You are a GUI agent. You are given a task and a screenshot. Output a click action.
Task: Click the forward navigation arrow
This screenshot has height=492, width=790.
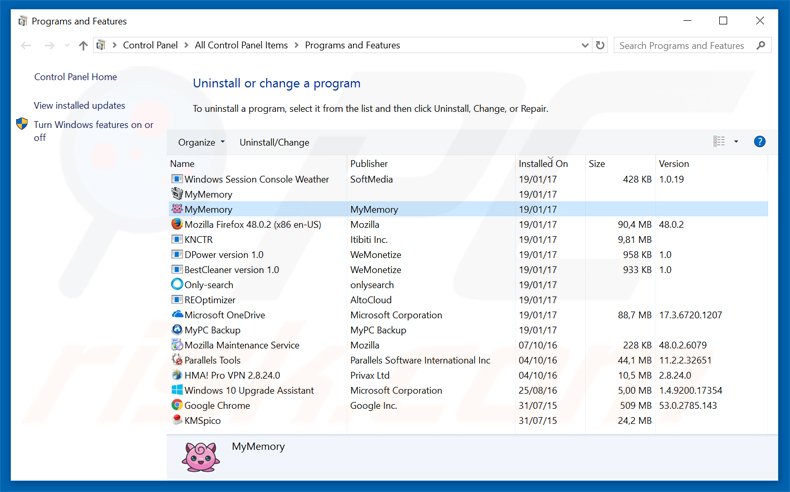(49, 45)
